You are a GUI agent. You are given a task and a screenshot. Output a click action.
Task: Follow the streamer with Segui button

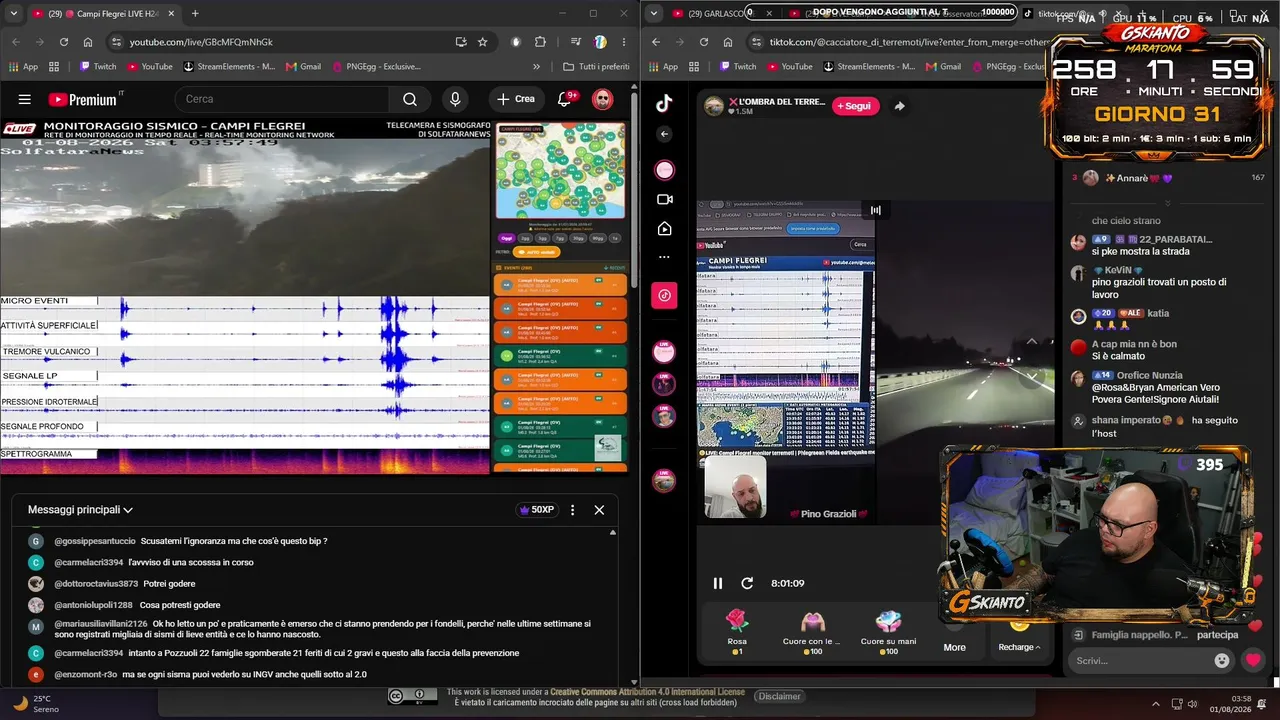[855, 106]
